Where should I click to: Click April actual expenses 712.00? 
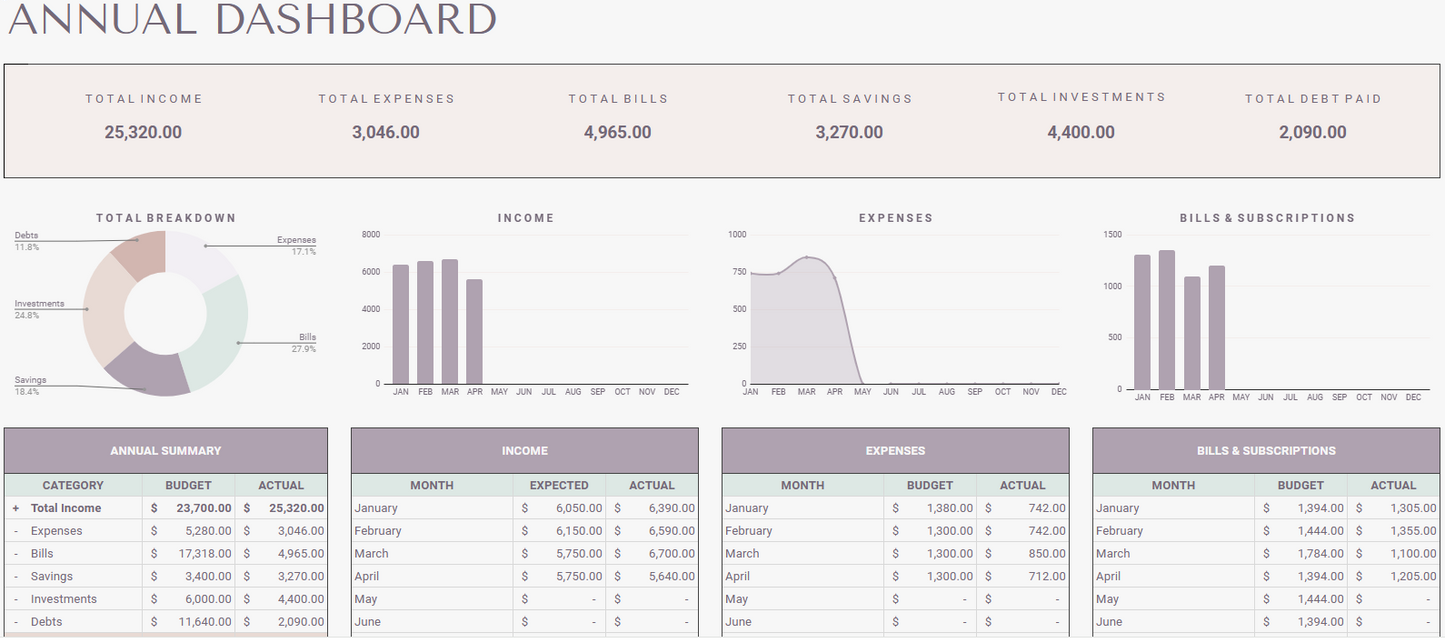point(1023,576)
